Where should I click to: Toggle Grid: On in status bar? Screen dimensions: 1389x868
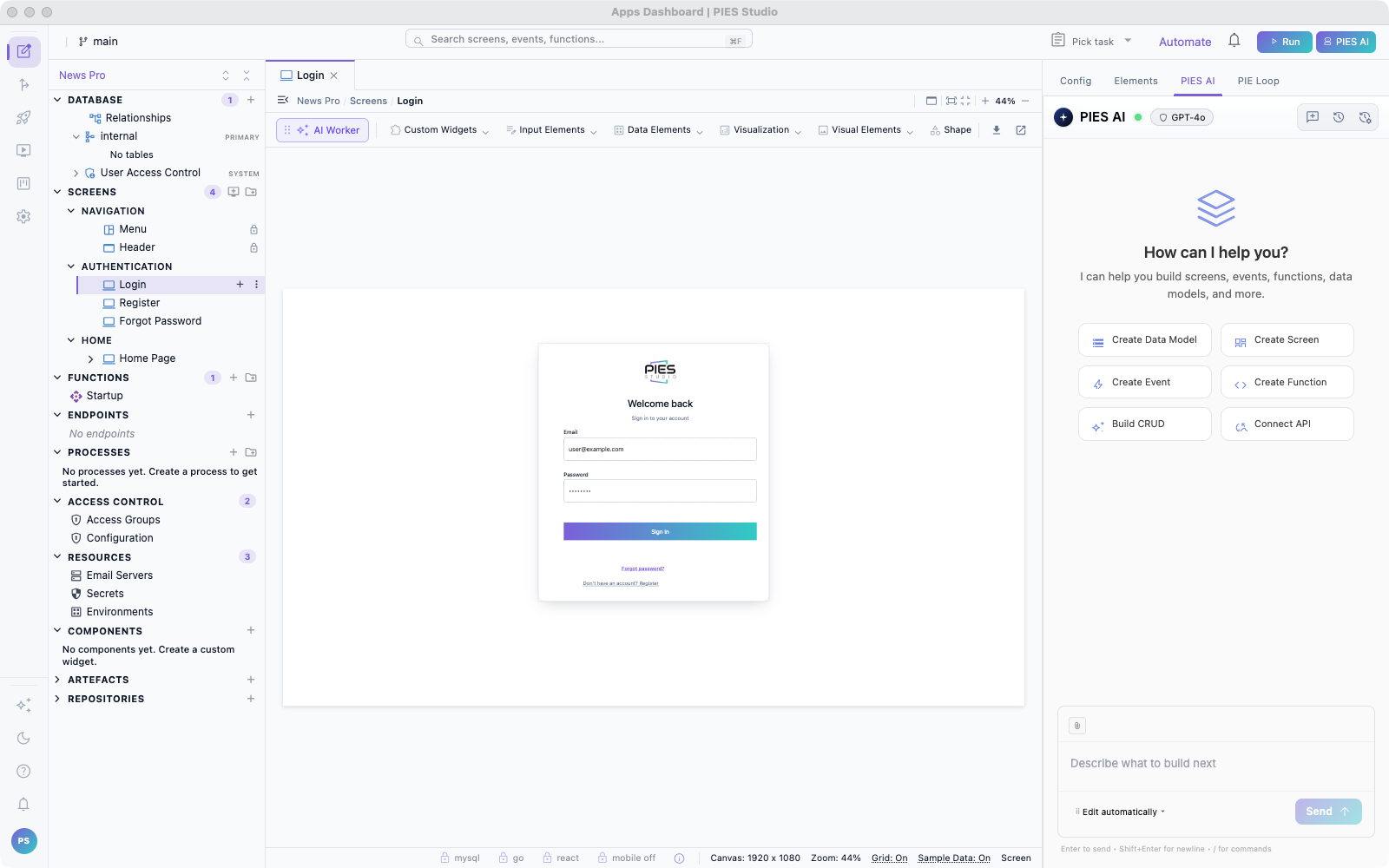[890, 858]
